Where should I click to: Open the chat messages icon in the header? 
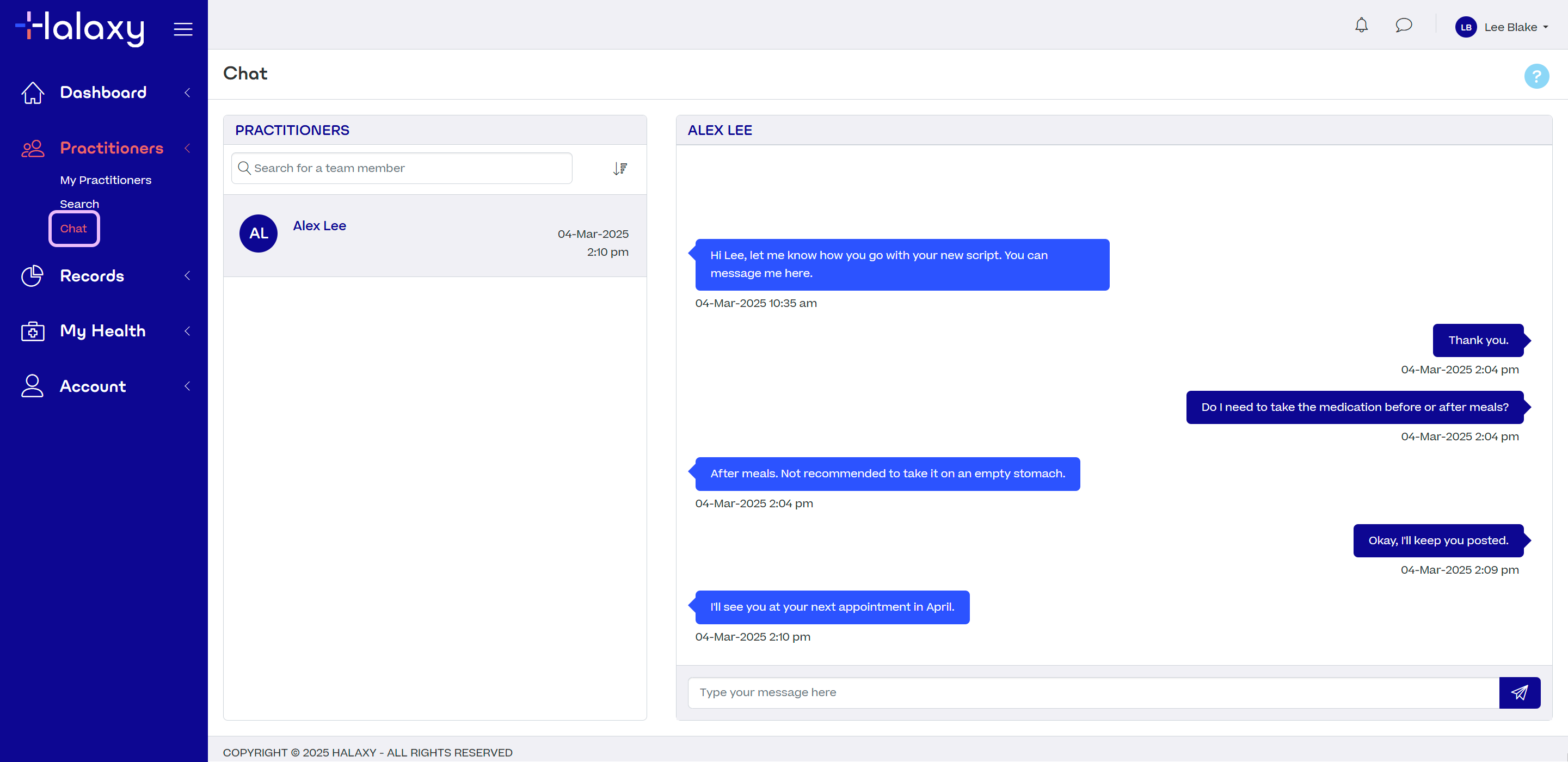click(x=1404, y=25)
